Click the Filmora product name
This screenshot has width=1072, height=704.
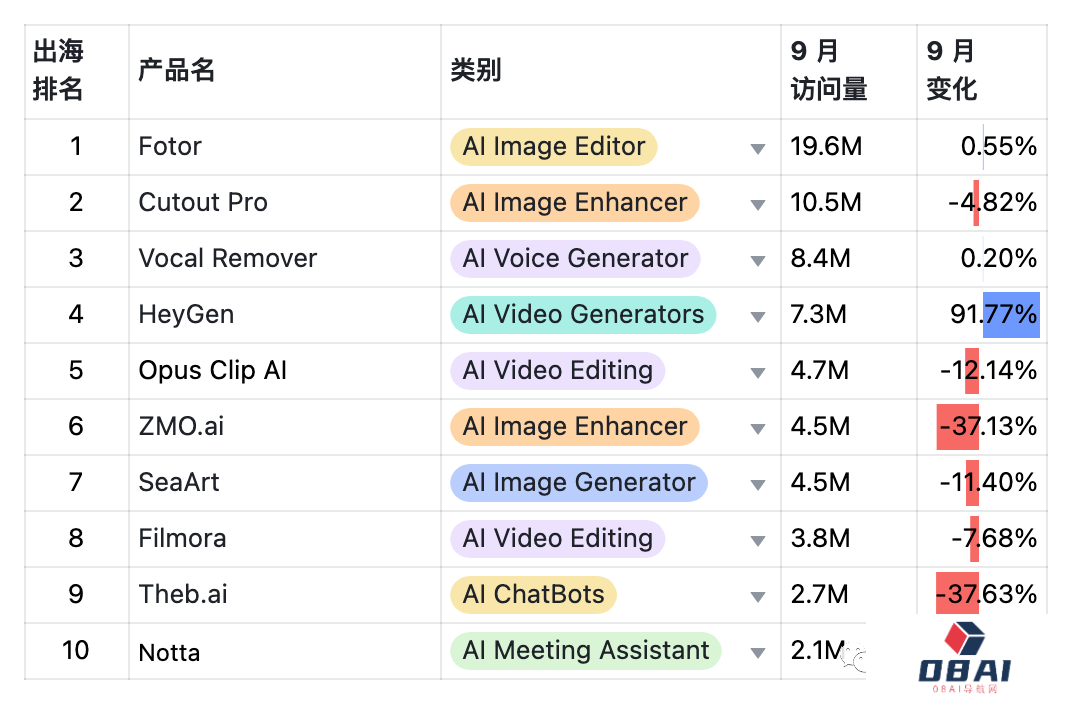click(182, 539)
